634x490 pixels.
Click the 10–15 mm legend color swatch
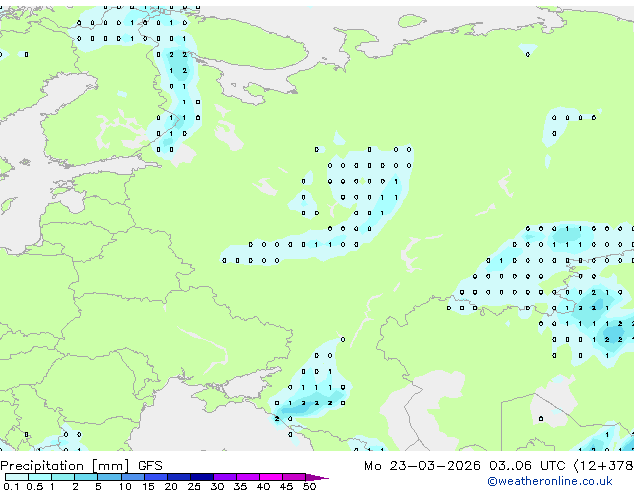pyautogui.click(x=133, y=477)
